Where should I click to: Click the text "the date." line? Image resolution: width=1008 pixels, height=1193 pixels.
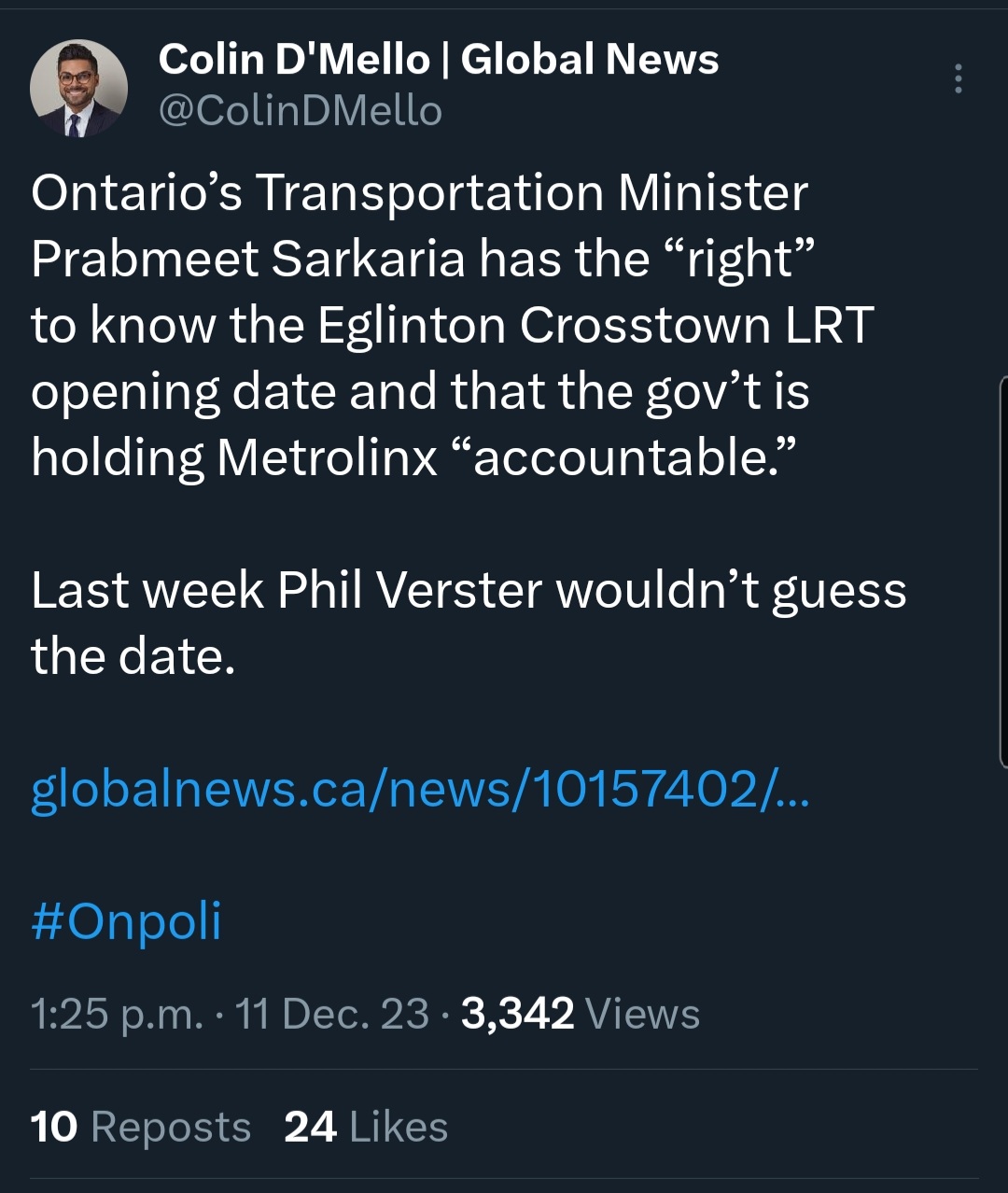[x=133, y=656]
